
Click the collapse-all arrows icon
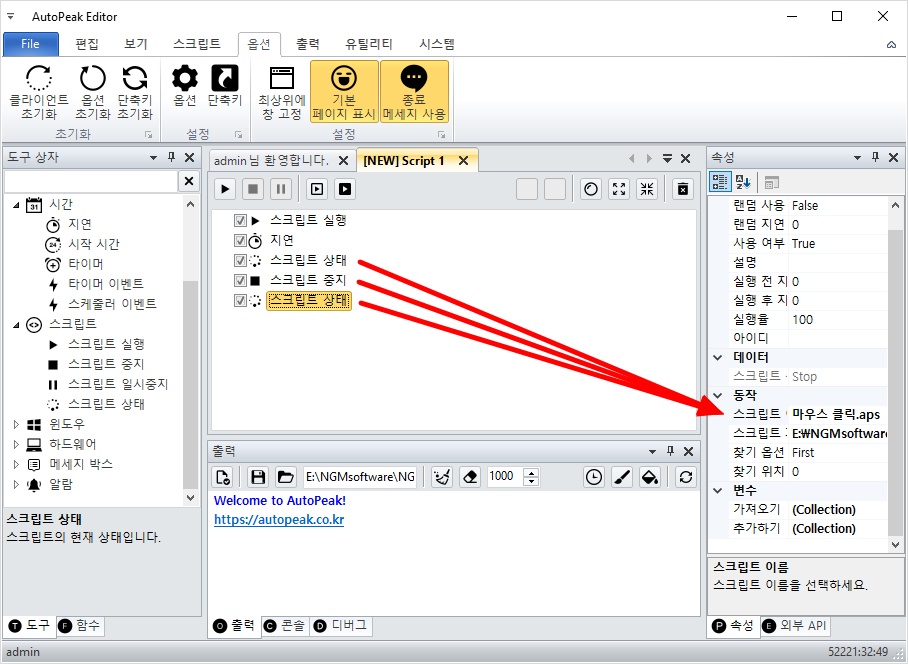(x=647, y=189)
